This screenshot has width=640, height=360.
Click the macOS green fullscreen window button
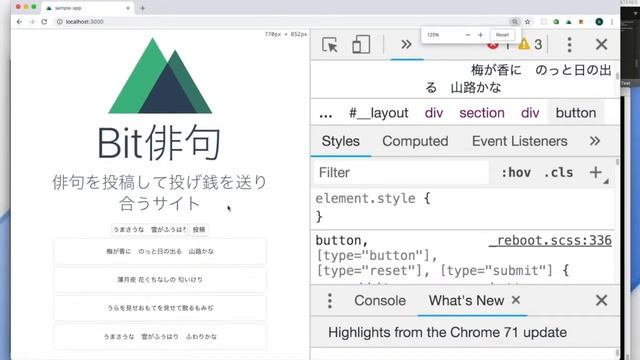(x=34, y=7)
